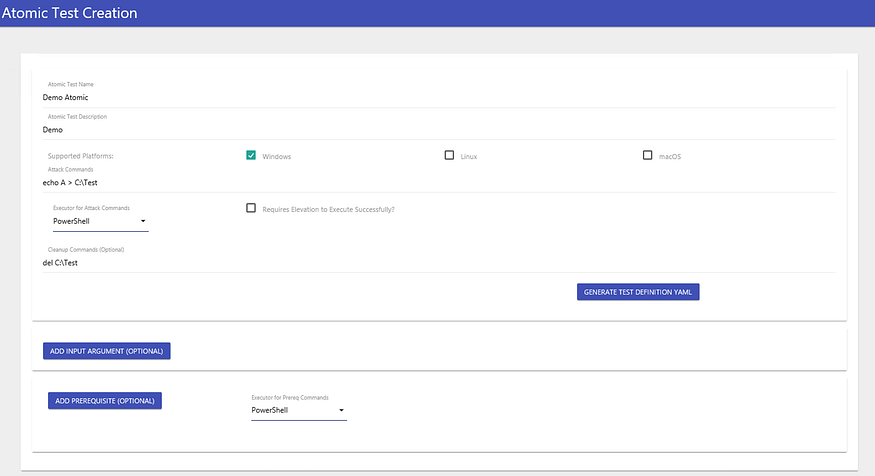This screenshot has height=476, width=875.
Task: Check the Requires Elevation checkbox
Action: [x=251, y=208]
